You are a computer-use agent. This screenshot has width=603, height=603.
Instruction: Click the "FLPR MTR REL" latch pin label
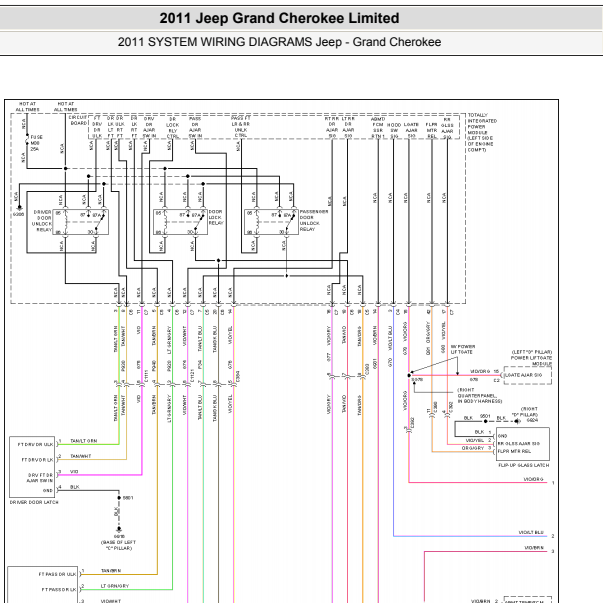(x=514, y=451)
